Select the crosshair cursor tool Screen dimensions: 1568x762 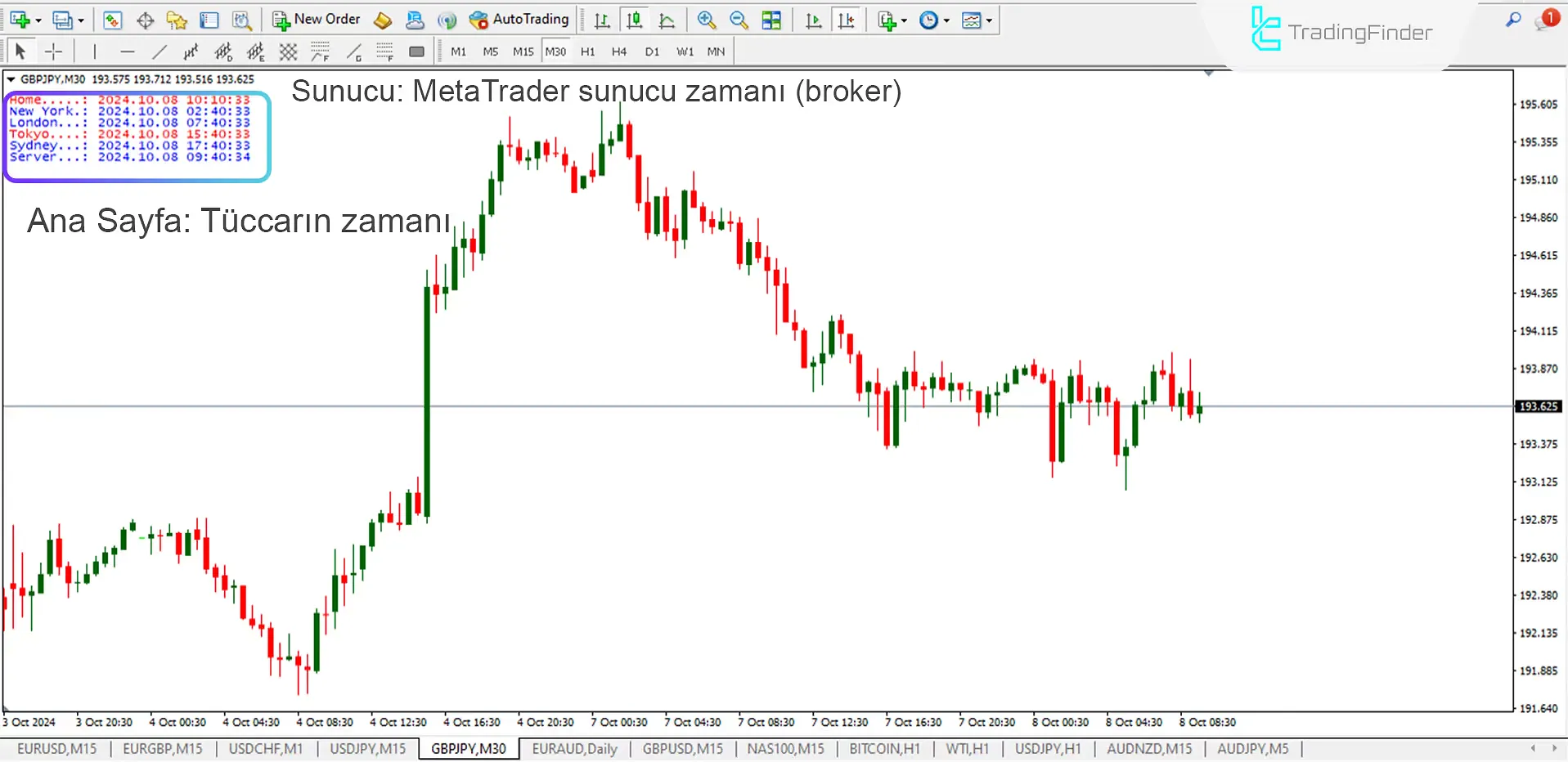point(54,52)
